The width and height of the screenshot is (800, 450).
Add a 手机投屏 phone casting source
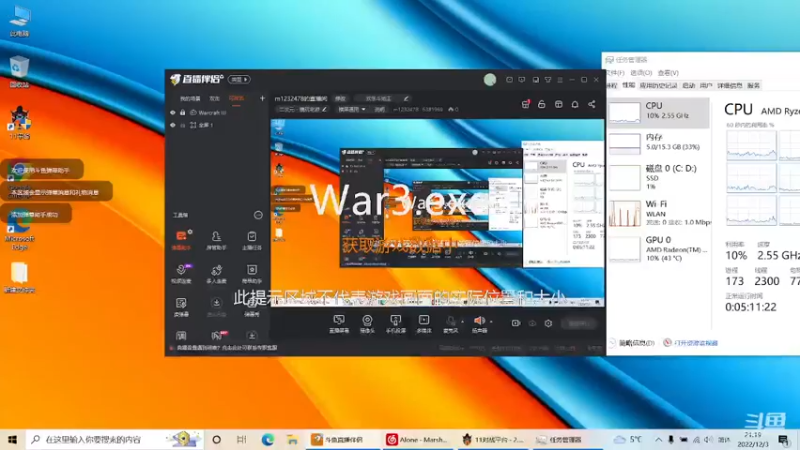[x=395, y=323]
